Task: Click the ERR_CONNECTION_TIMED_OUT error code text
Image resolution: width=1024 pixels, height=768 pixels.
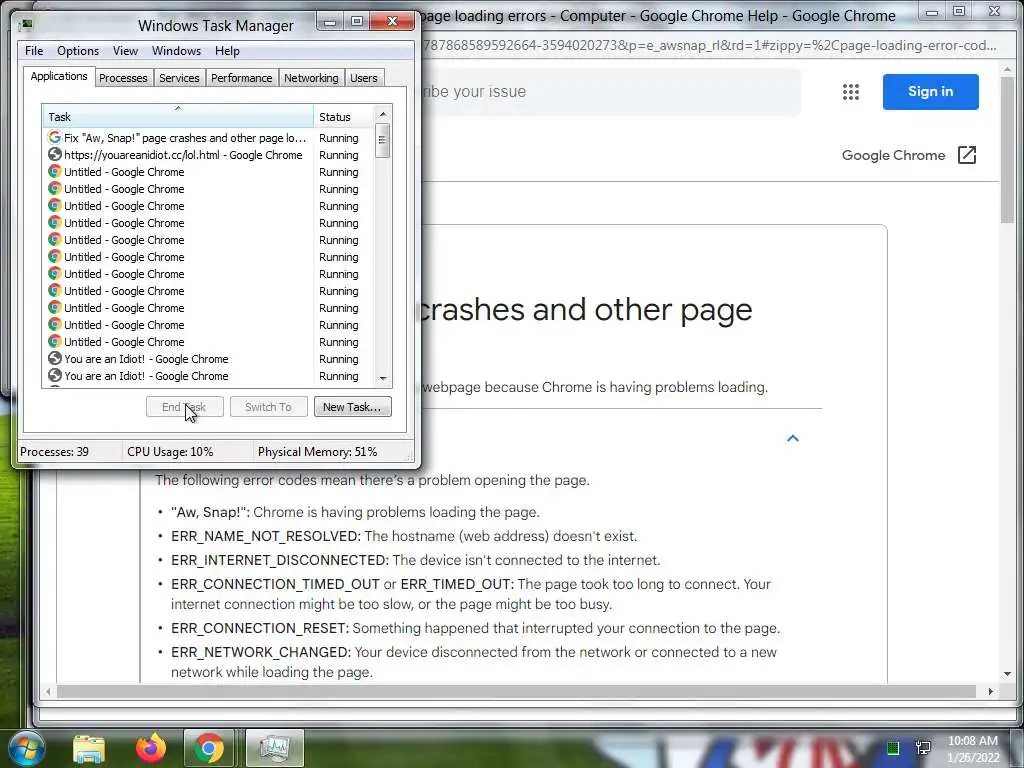Action: [x=275, y=584]
